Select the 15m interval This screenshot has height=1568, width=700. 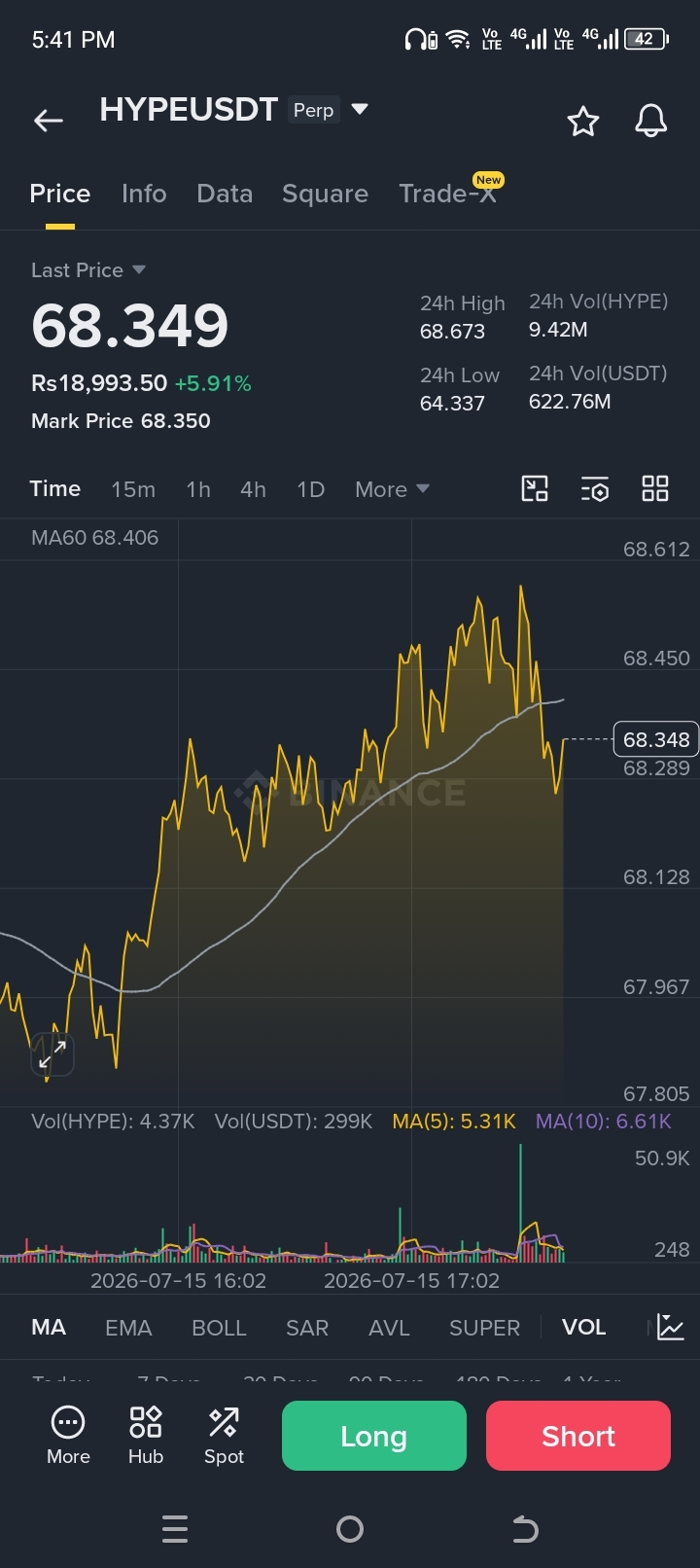133,489
